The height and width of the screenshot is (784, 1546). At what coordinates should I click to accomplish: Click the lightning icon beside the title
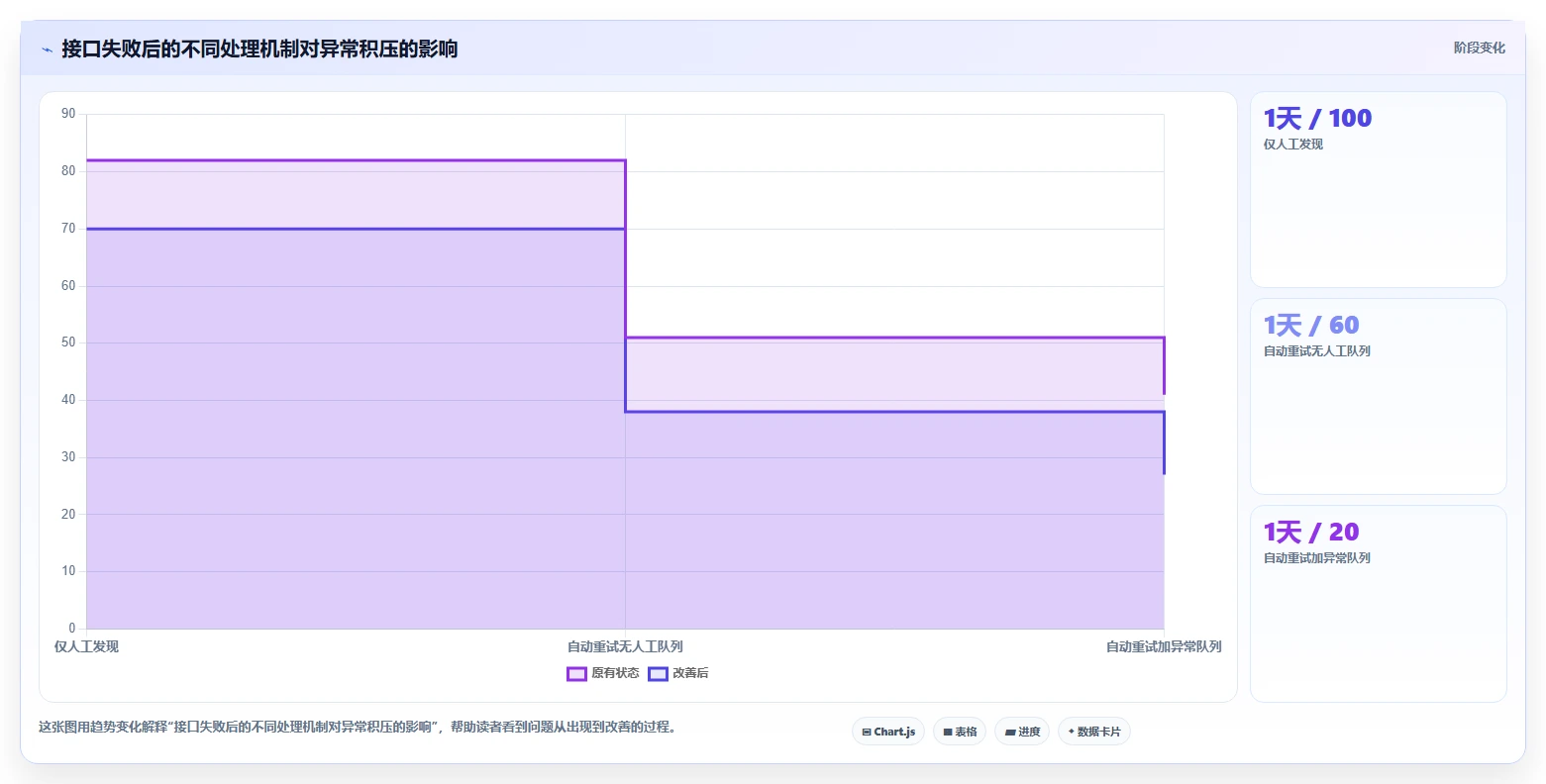click(x=47, y=49)
